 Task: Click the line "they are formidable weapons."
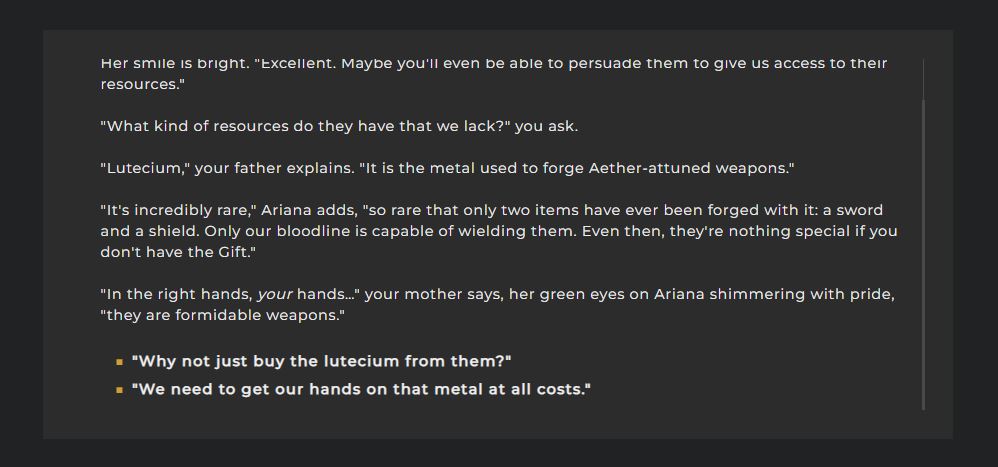click(223, 316)
